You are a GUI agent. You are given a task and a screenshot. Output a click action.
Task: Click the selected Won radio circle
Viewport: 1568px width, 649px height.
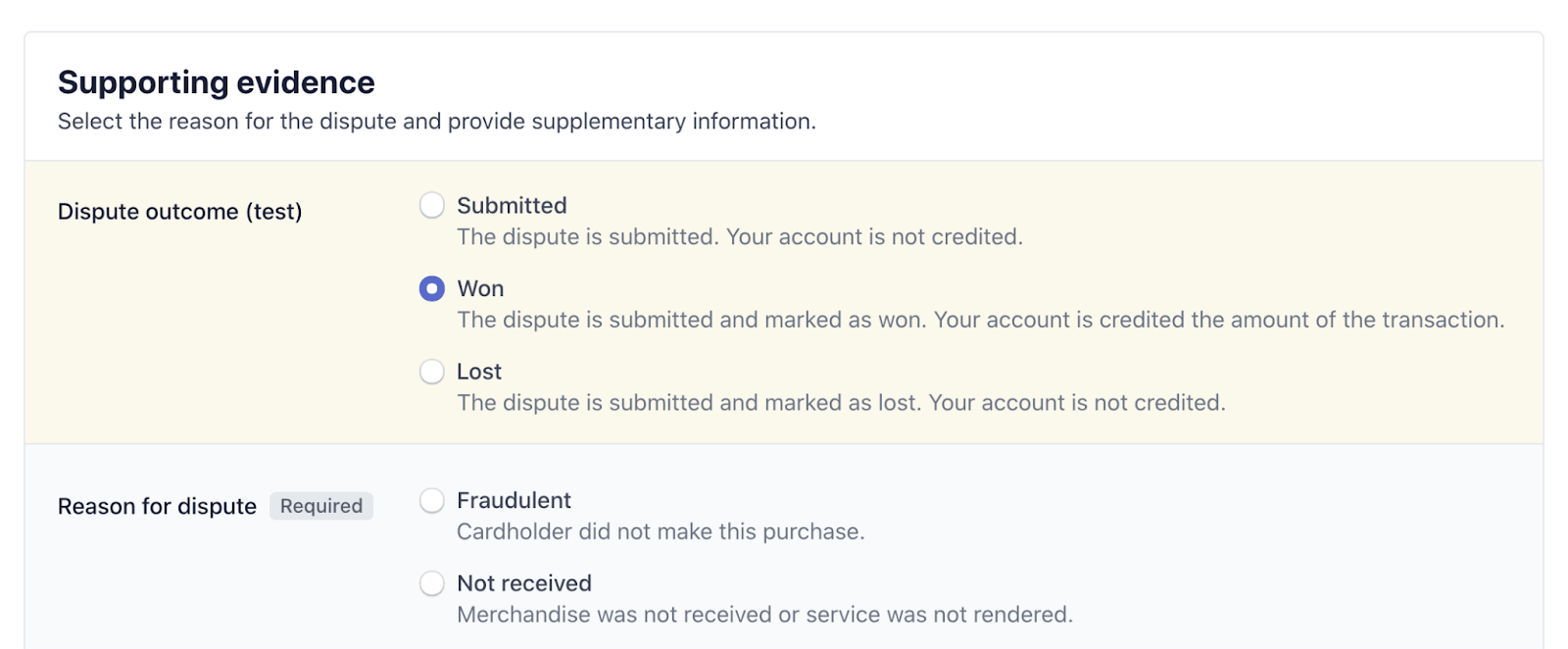point(432,289)
